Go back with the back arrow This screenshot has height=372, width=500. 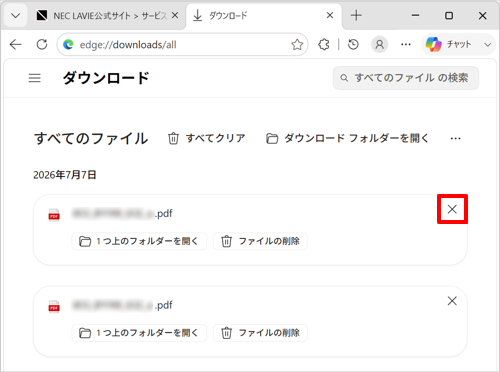click(16, 44)
